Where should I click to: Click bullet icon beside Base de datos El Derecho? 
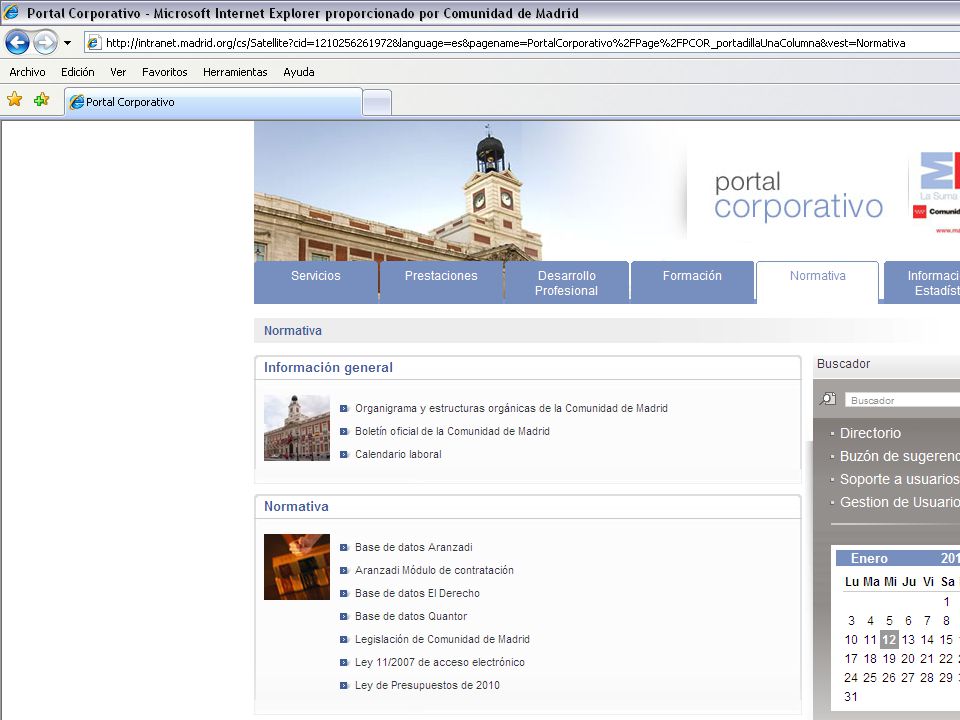(344, 593)
